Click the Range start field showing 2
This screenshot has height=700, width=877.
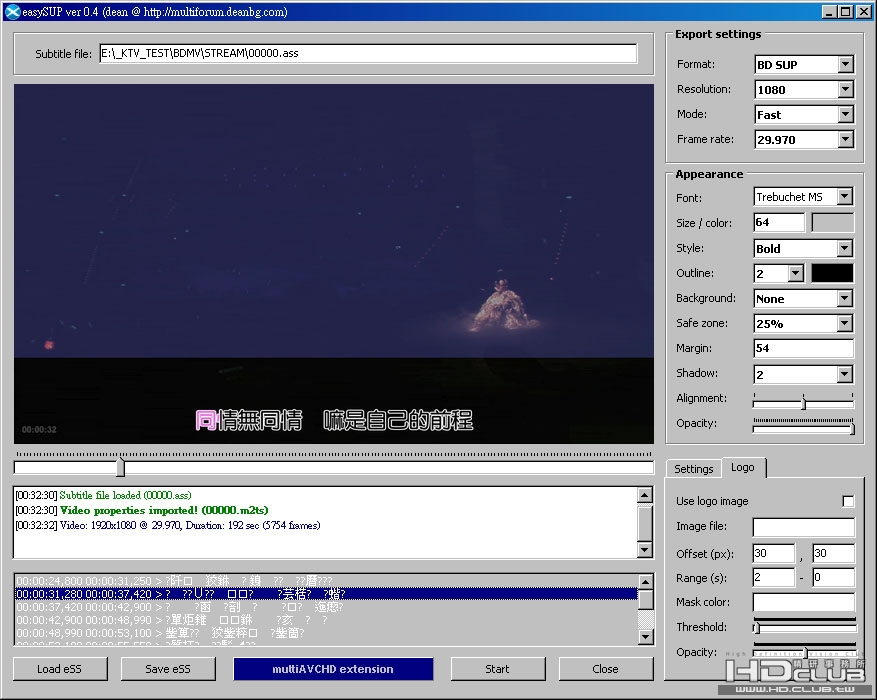pyautogui.click(x=774, y=578)
